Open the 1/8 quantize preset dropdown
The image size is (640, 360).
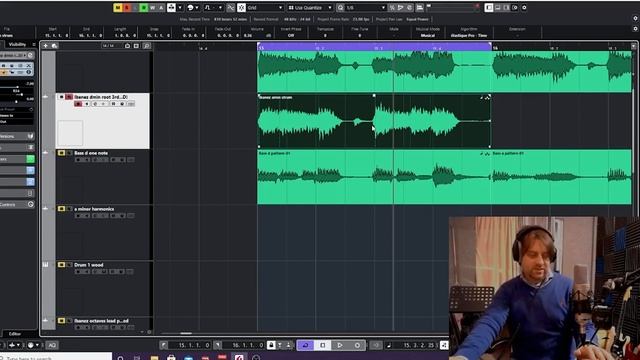(x=365, y=8)
